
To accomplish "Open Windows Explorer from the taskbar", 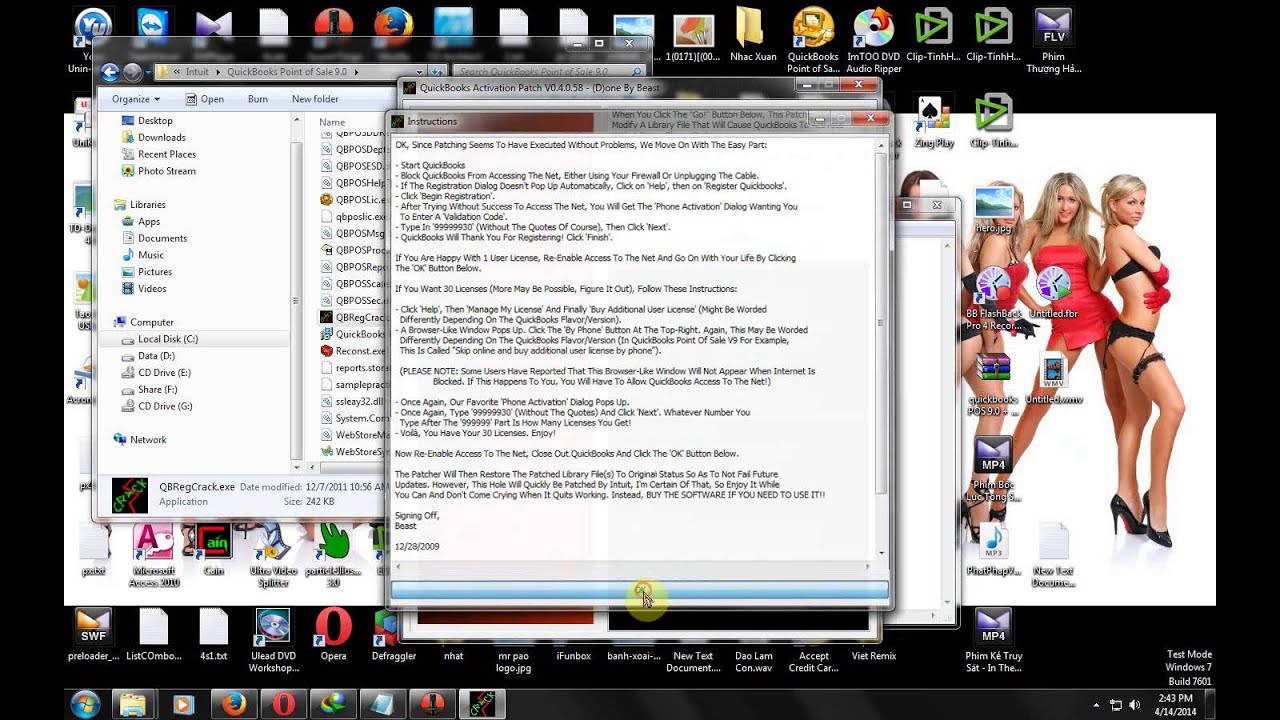I will click(x=132, y=704).
